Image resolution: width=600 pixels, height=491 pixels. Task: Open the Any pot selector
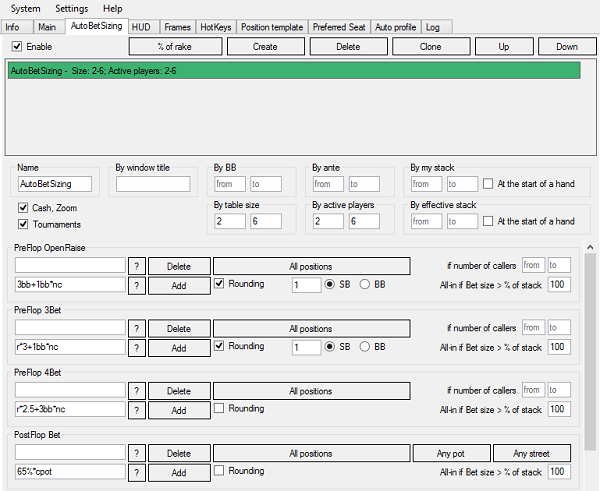pos(452,453)
